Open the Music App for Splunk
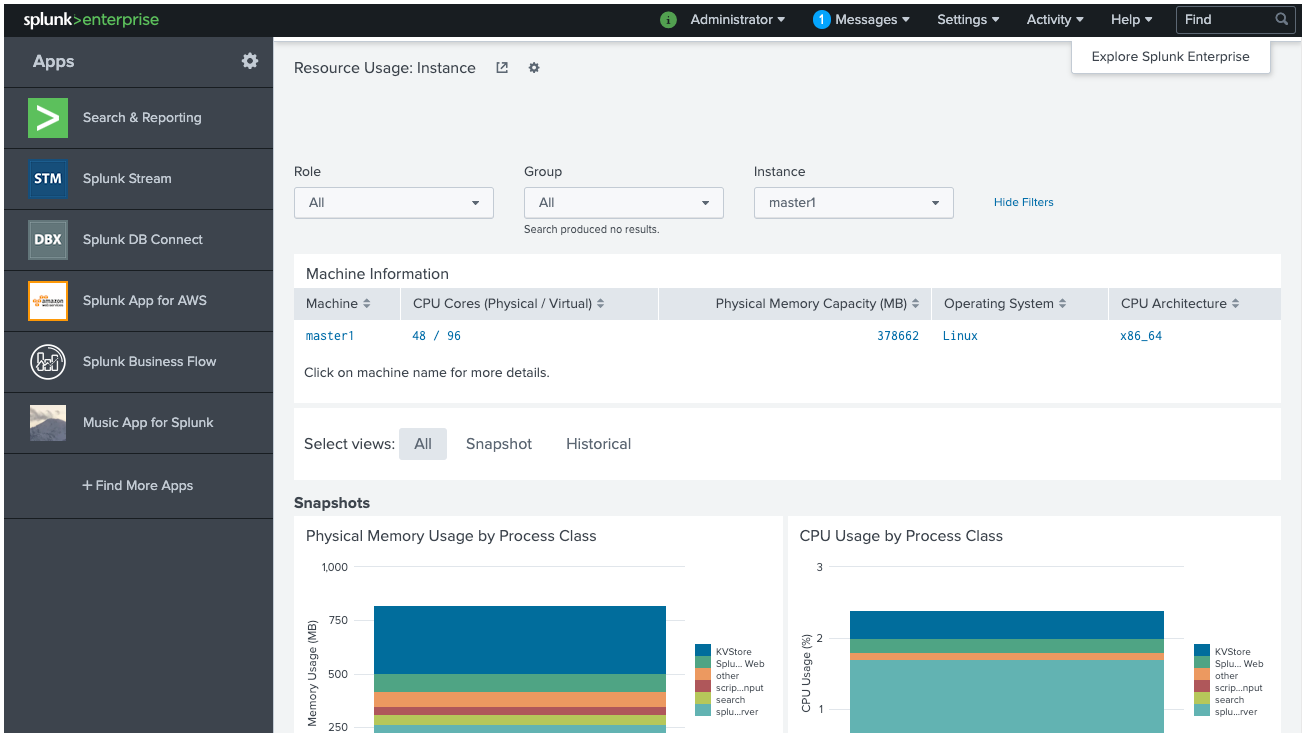Viewport: 1306px width, 737px height. 147,422
